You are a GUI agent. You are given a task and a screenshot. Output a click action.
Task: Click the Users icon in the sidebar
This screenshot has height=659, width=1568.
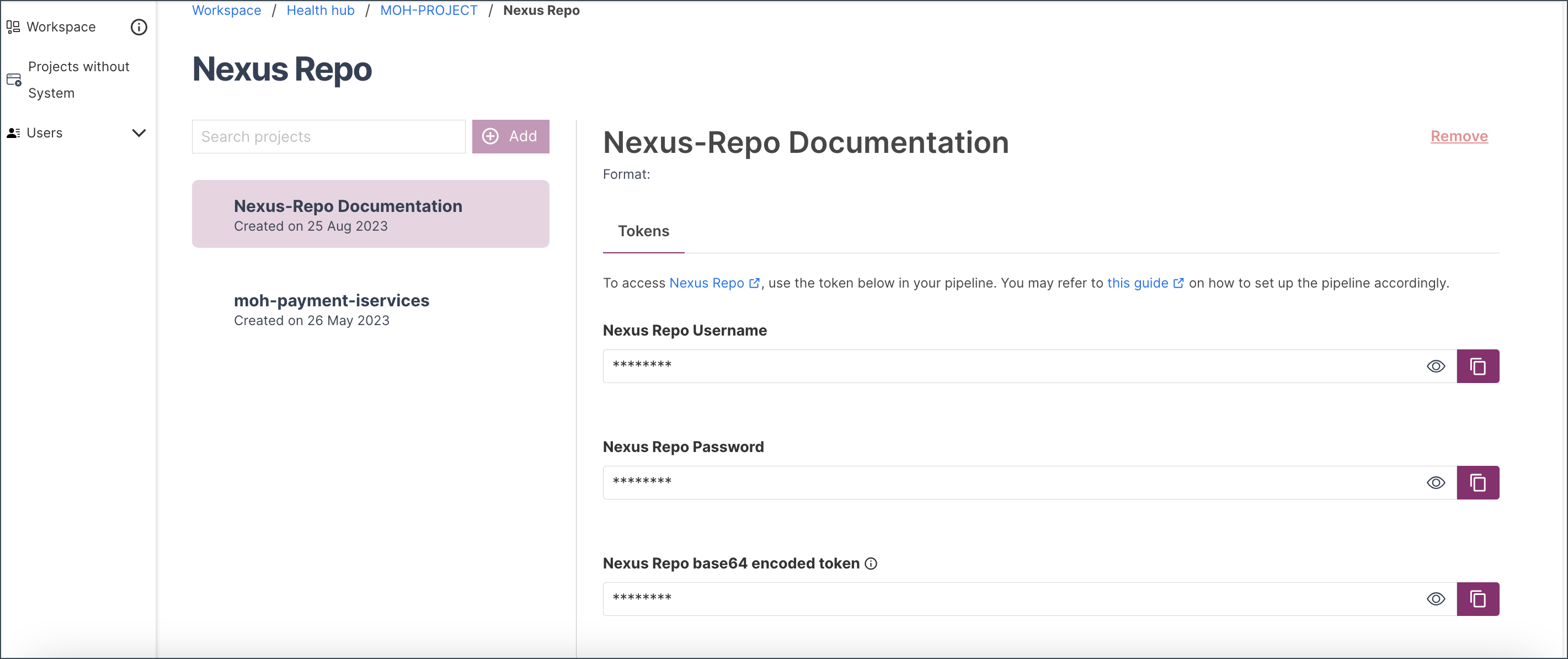tap(13, 132)
